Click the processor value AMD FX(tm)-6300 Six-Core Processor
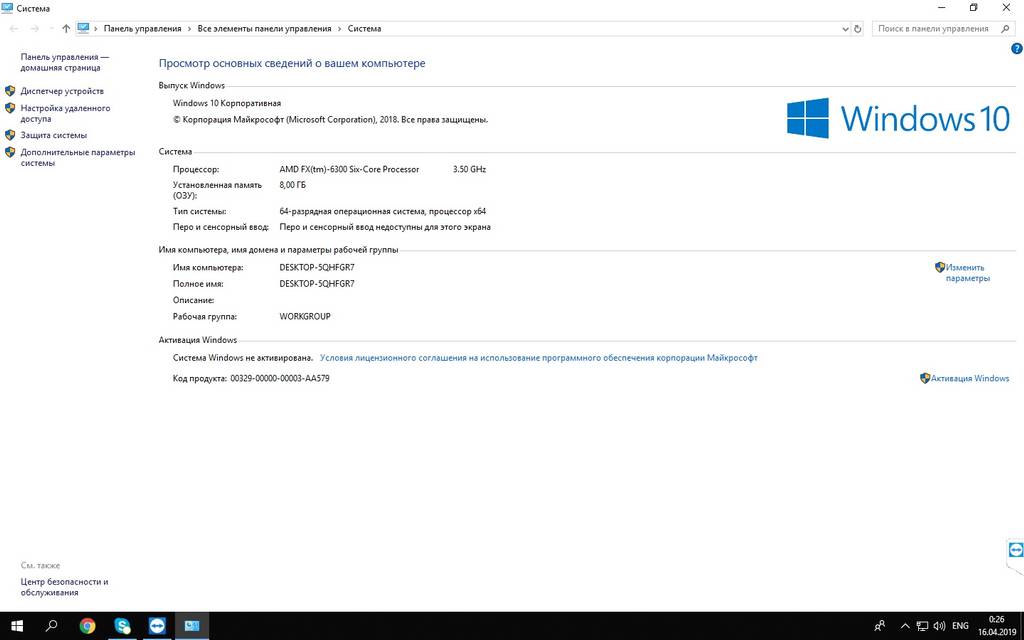This screenshot has width=1024, height=640. 349,169
